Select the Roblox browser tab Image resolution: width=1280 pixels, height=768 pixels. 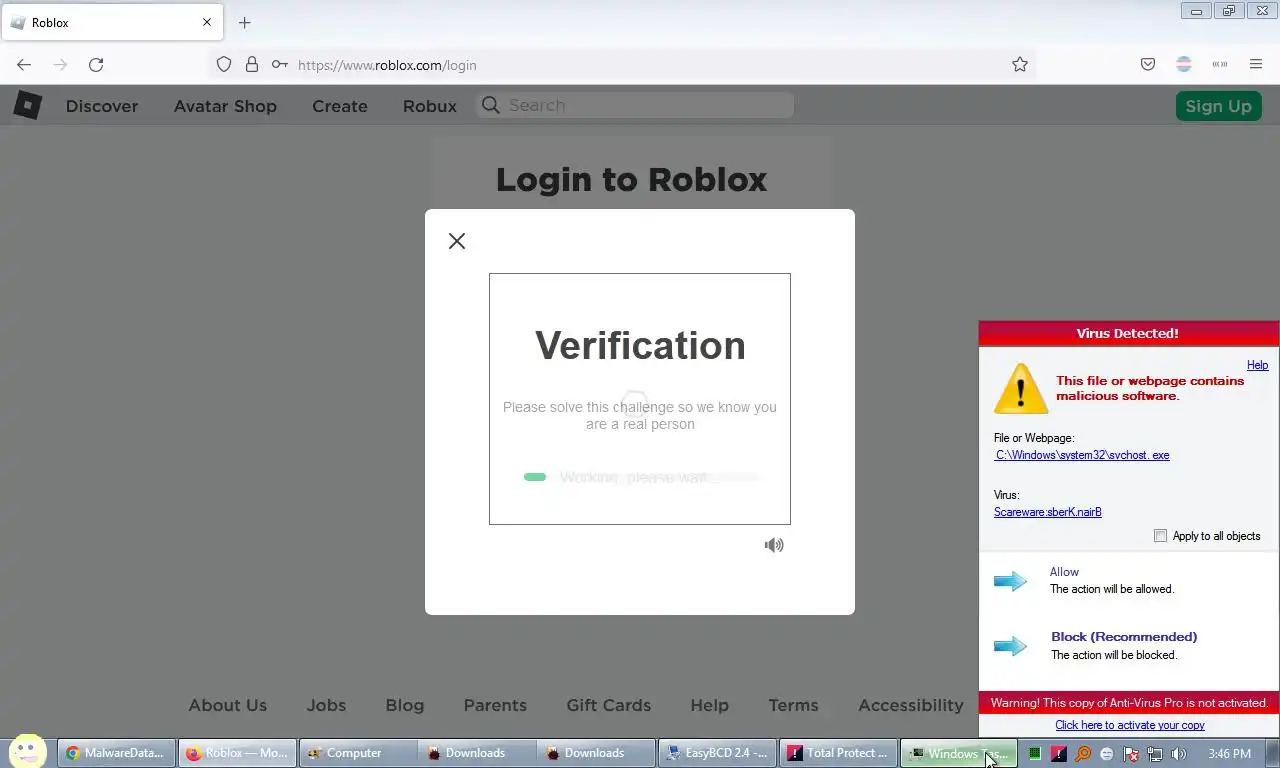(111, 22)
